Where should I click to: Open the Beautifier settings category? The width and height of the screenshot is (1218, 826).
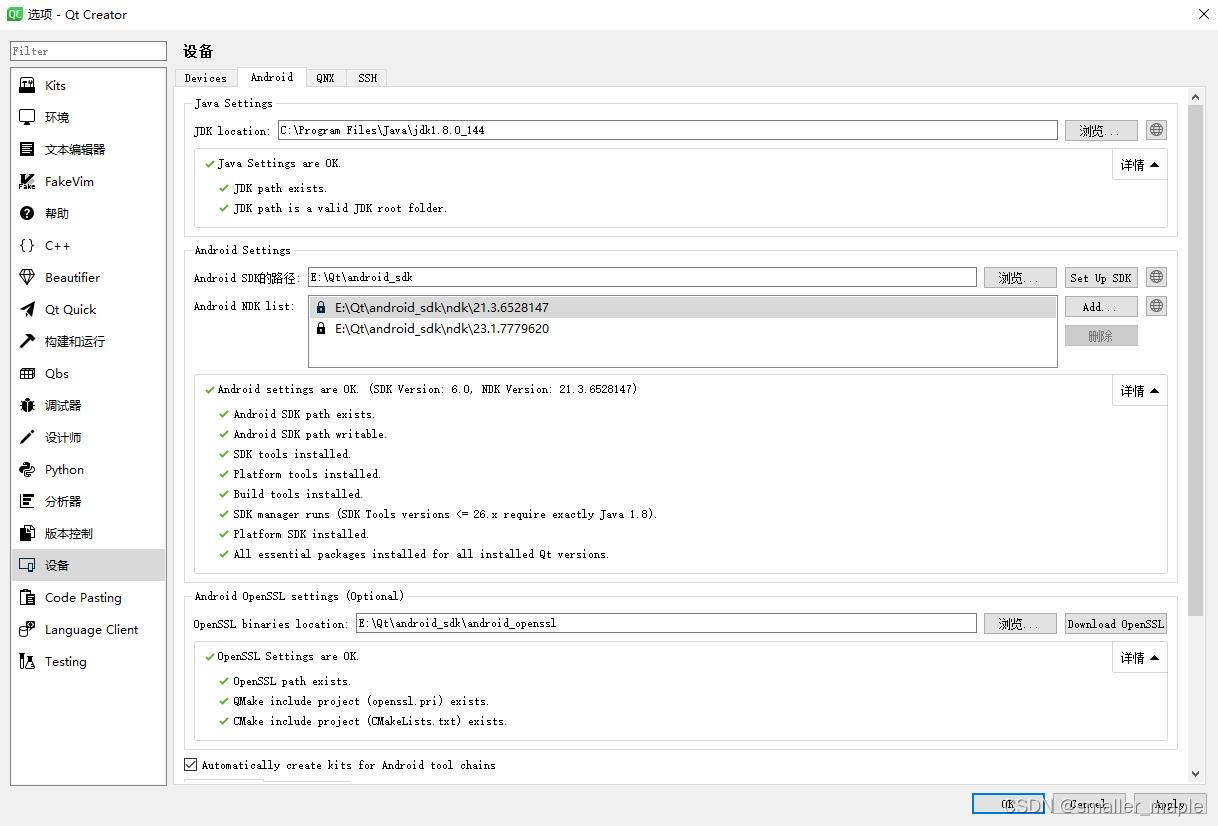(x=88, y=277)
